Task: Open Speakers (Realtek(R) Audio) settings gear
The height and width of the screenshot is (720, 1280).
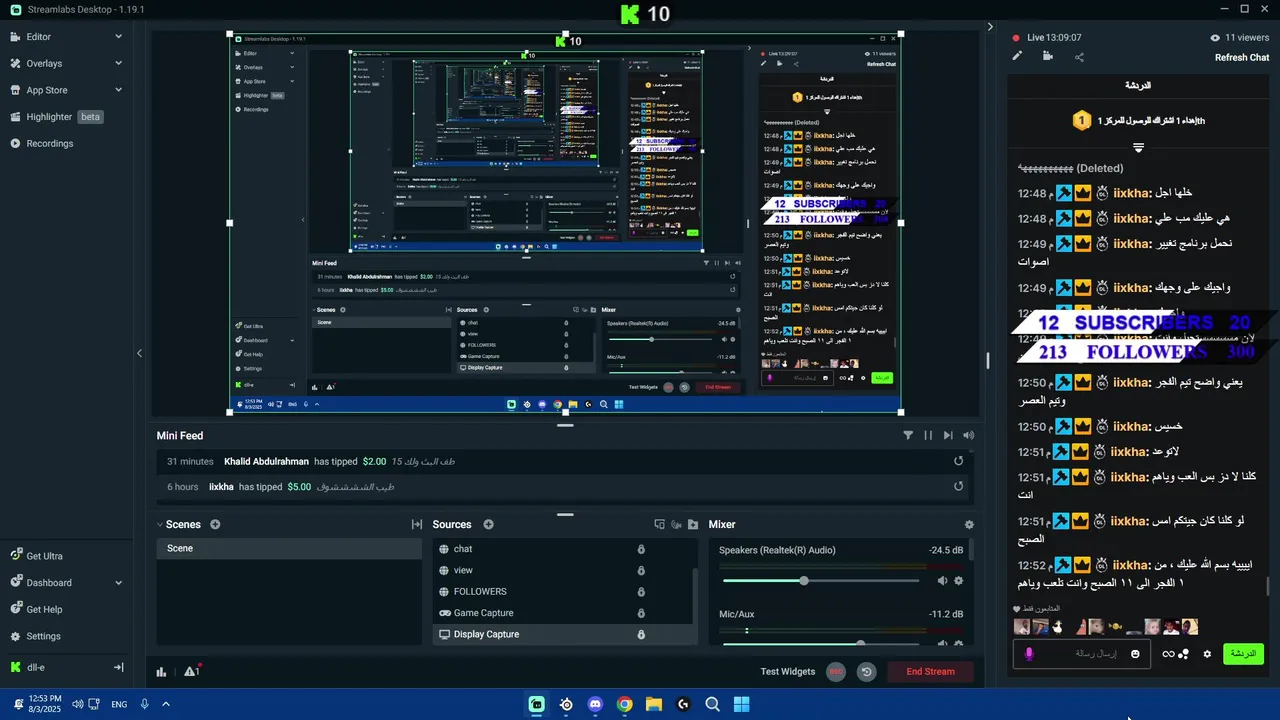Action: (x=959, y=581)
